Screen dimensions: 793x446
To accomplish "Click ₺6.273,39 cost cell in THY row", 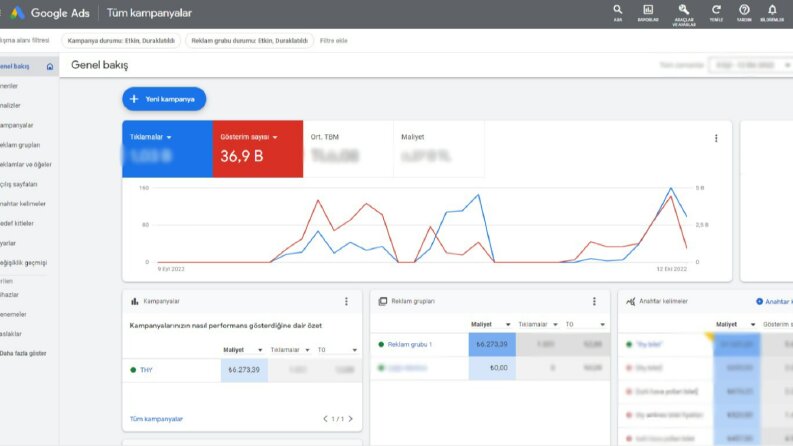I will (244, 370).
